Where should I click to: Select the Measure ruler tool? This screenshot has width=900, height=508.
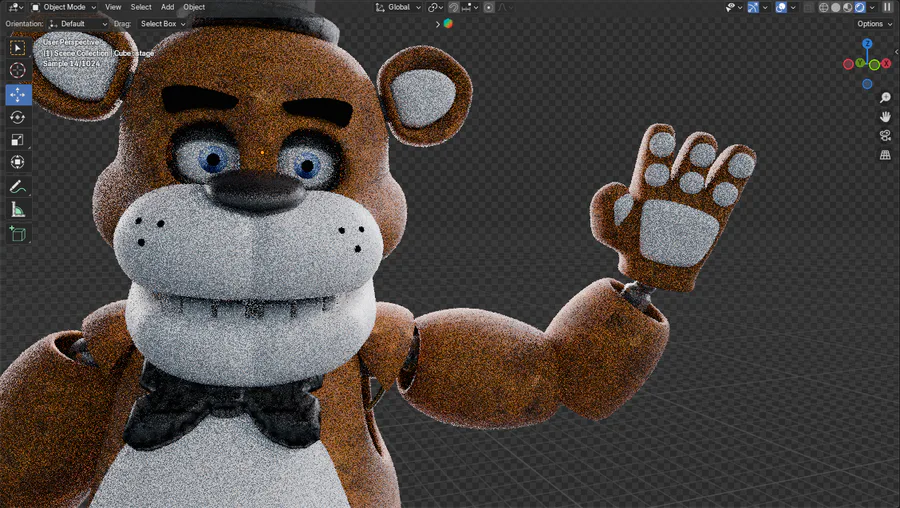click(18, 210)
